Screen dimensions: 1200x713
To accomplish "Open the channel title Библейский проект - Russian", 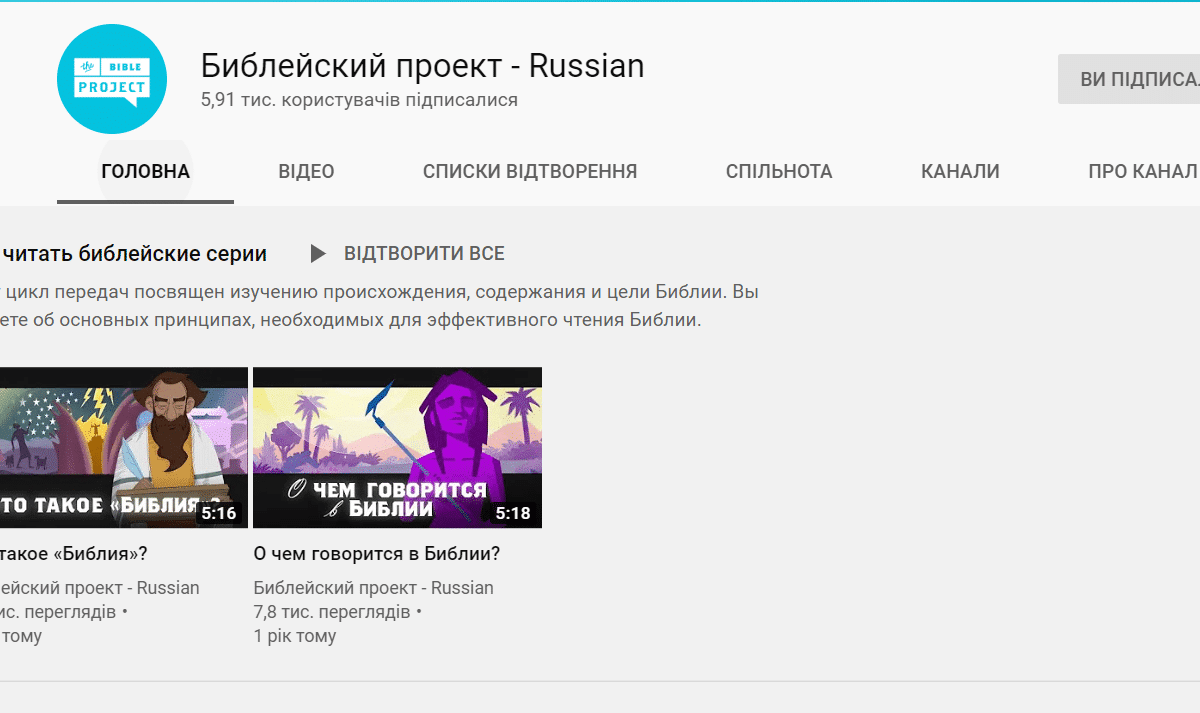I will [x=422, y=65].
